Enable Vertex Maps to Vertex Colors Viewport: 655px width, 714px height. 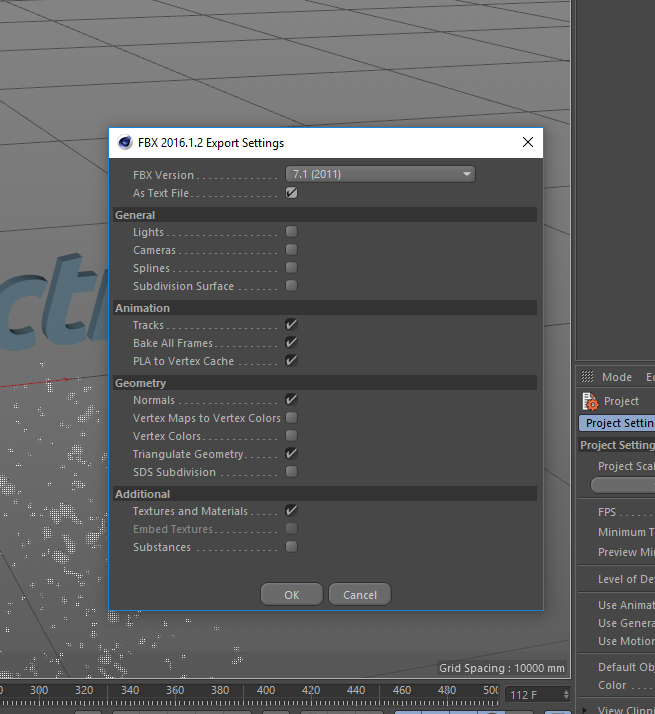(x=292, y=418)
